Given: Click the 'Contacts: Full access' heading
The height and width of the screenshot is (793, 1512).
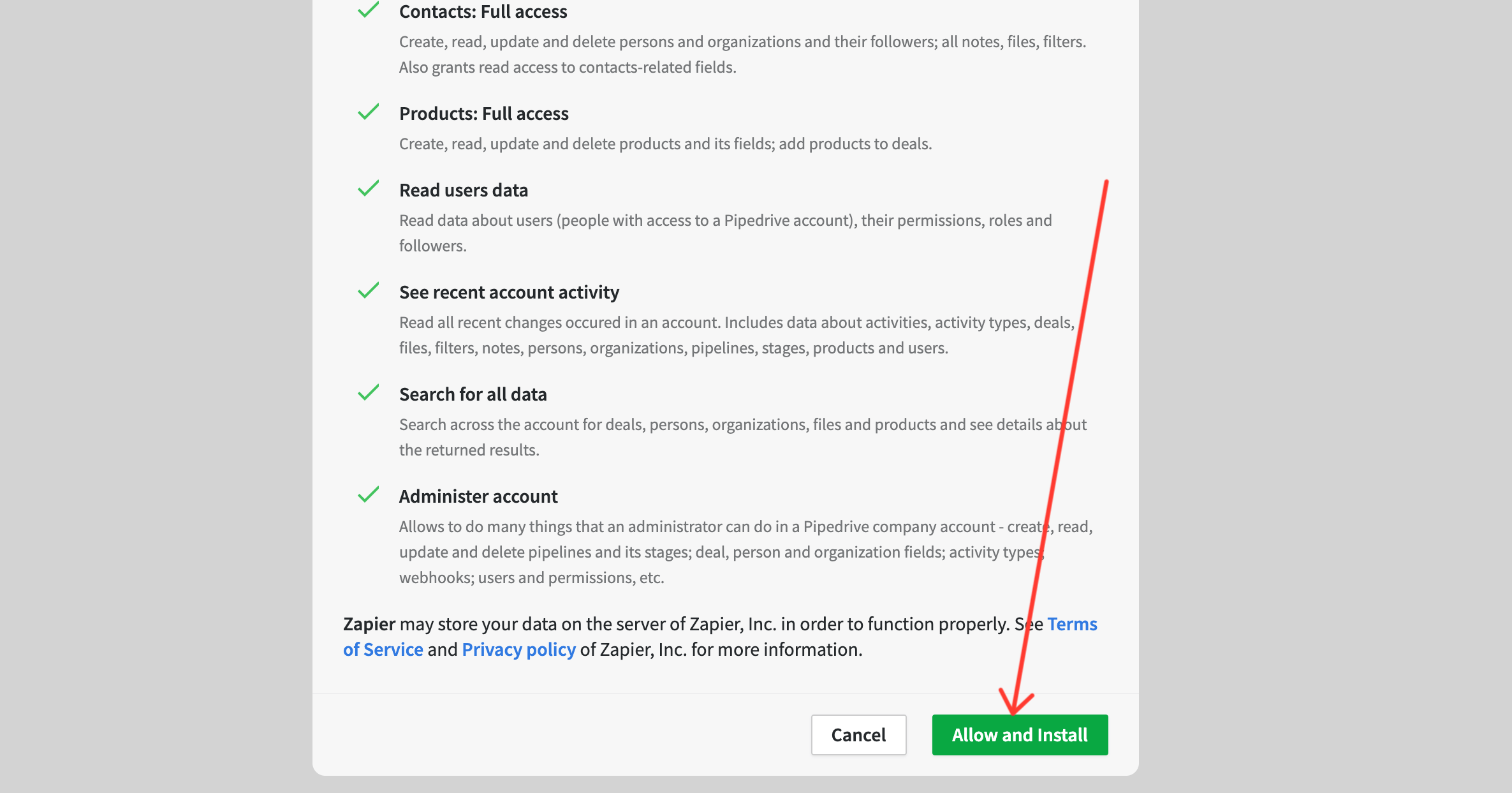Looking at the screenshot, I should (x=483, y=11).
